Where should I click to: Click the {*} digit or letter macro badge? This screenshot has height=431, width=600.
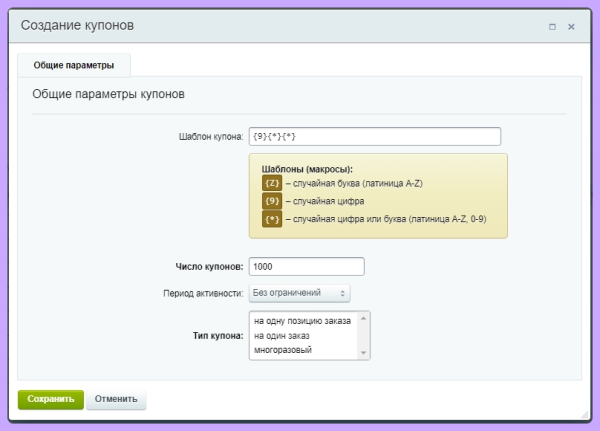pyautogui.click(x=272, y=219)
